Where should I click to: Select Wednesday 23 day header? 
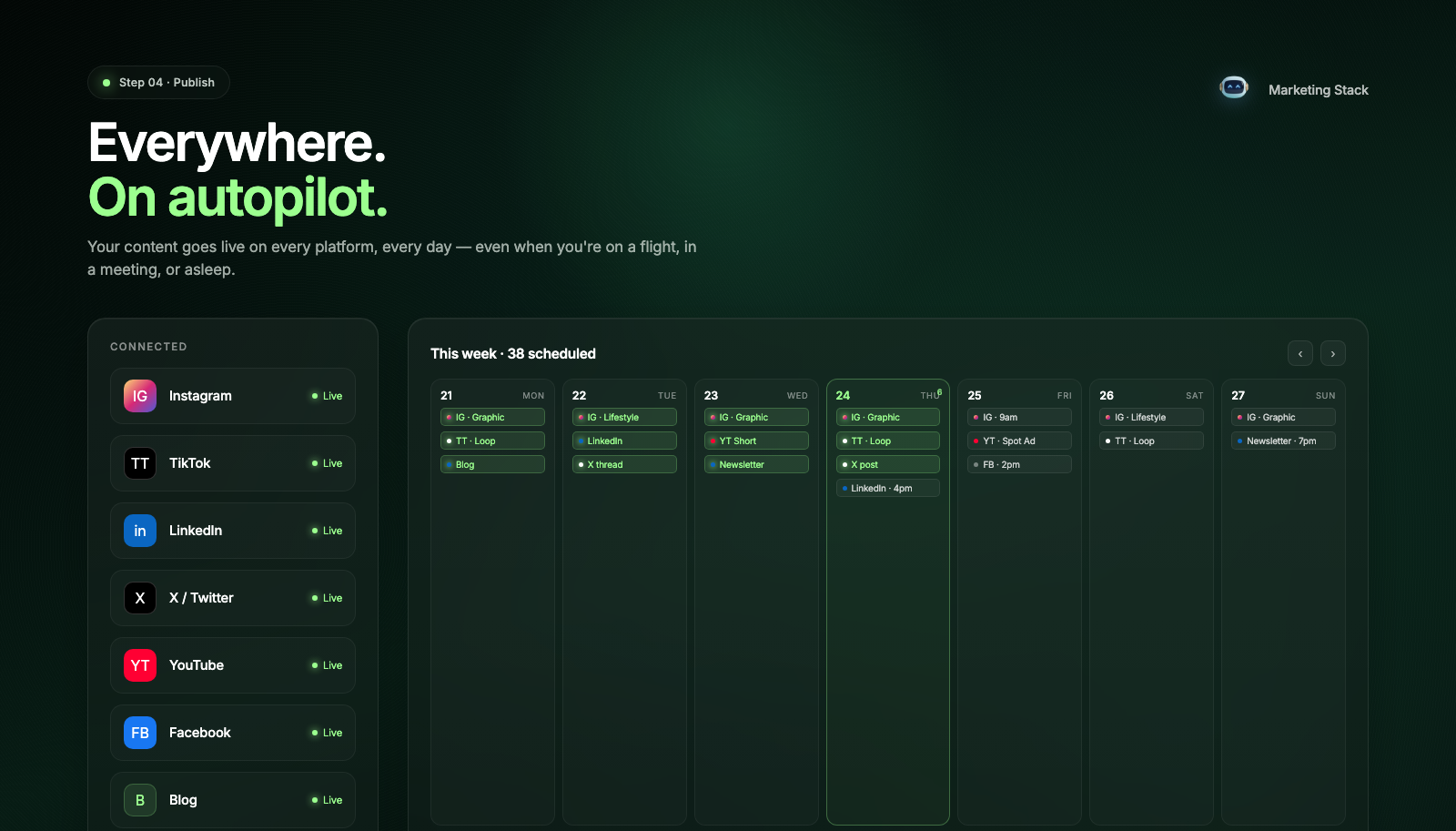(x=756, y=395)
